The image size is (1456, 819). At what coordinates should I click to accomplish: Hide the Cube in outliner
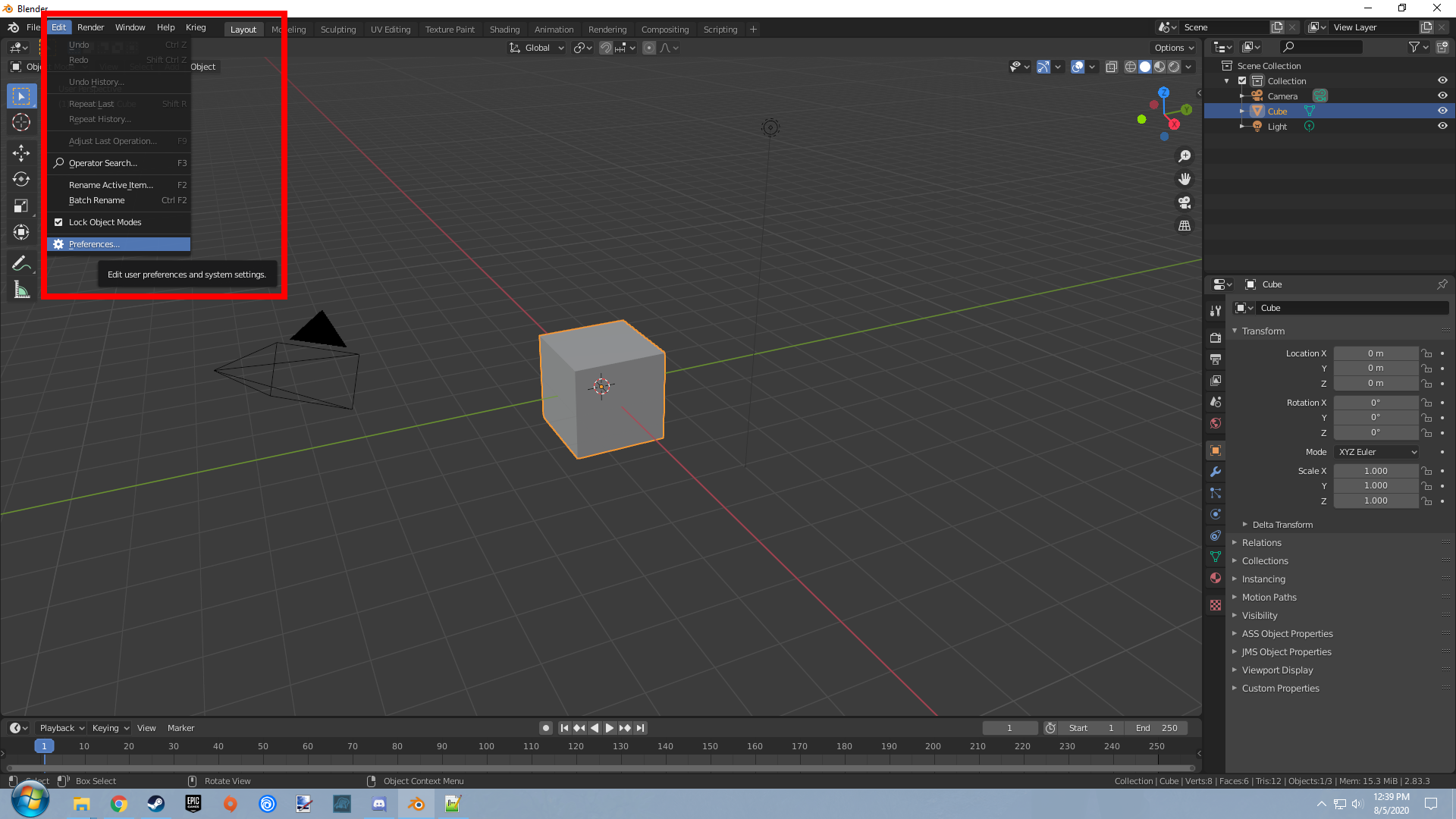(x=1442, y=111)
